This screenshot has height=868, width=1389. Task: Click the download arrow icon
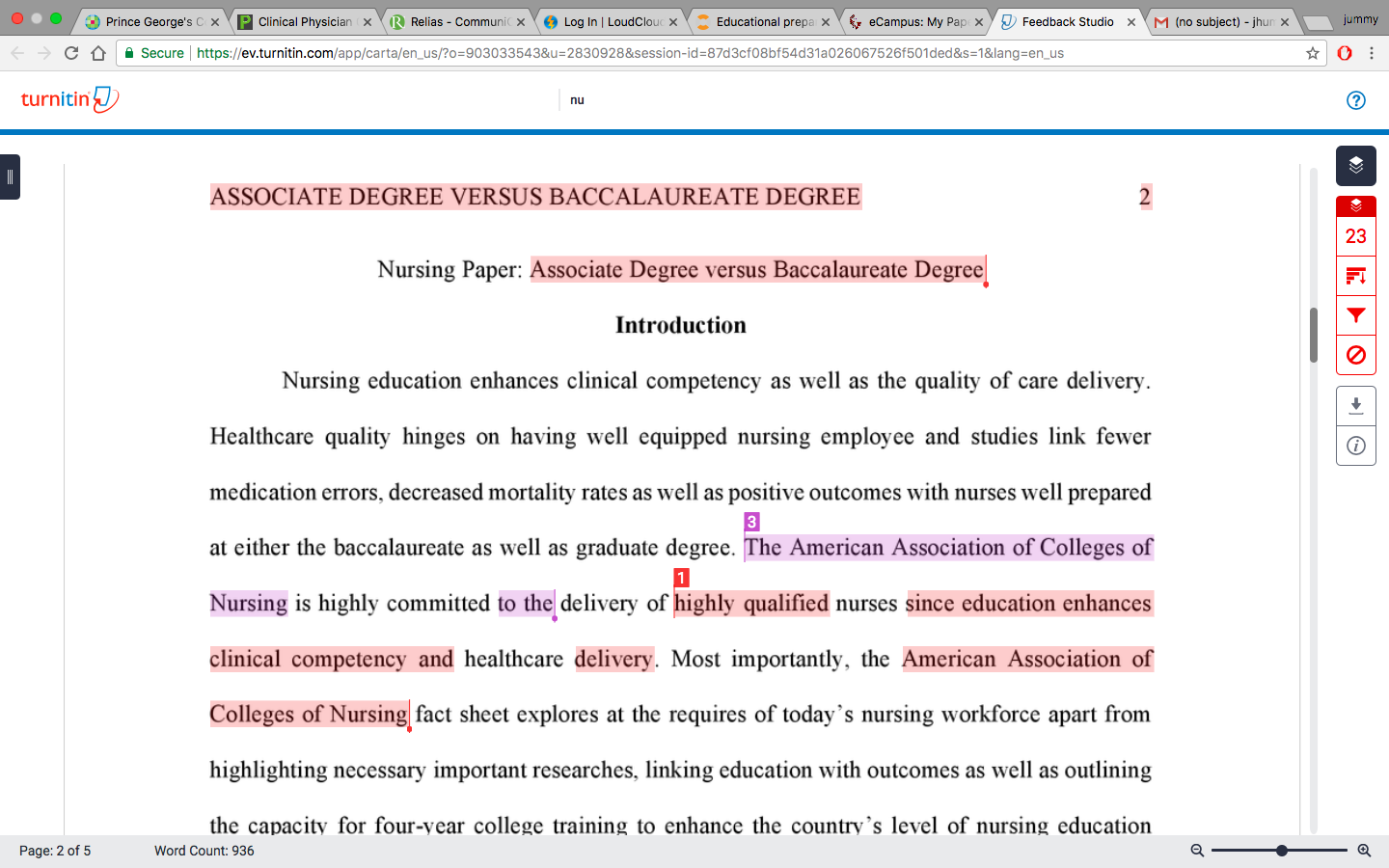coord(1355,405)
